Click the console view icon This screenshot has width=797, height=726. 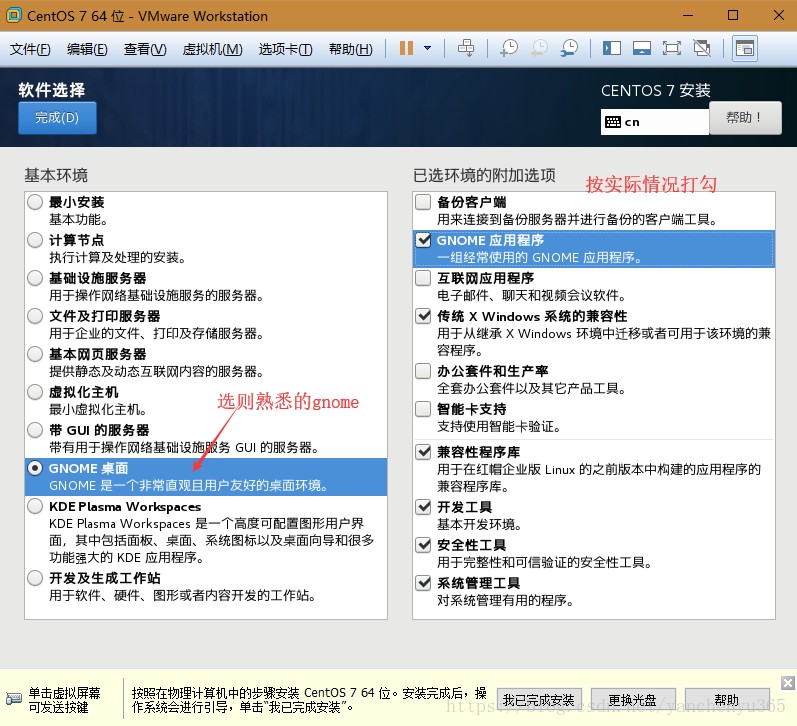click(x=745, y=48)
